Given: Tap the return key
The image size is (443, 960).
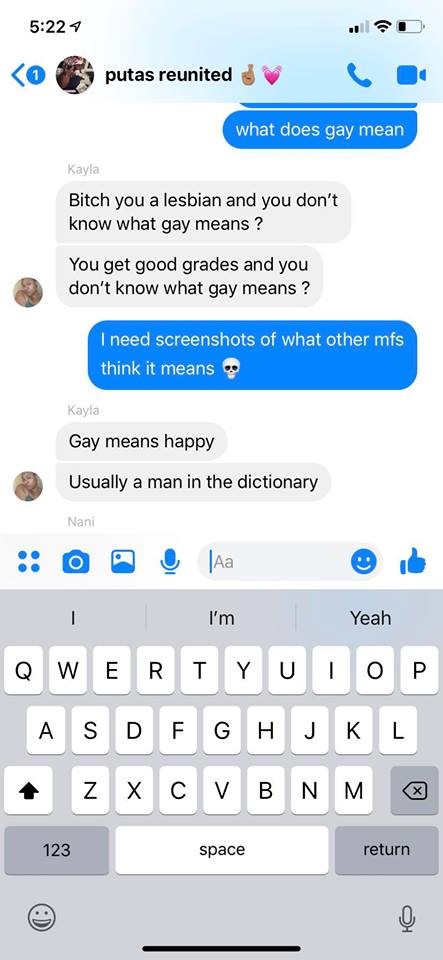Looking at the screenshot, I should 386,850.
